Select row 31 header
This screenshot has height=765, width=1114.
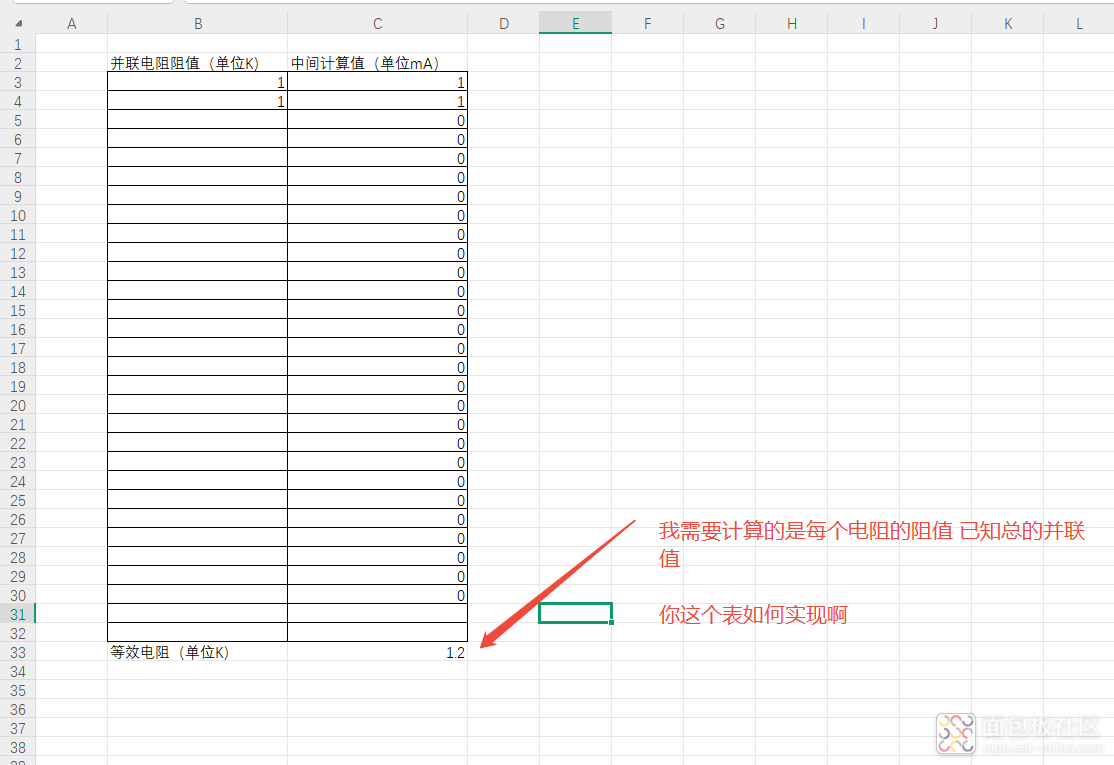click(x=18, y=614)
